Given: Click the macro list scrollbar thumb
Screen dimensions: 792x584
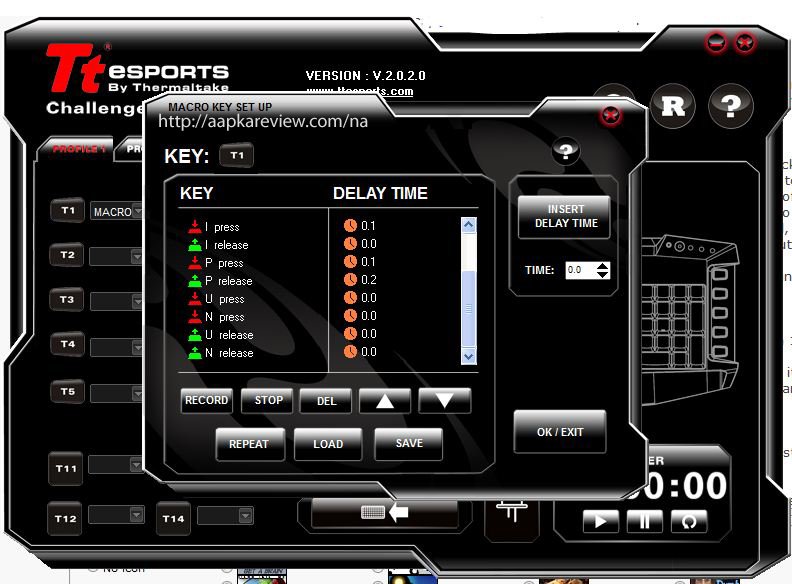Looking at the screenshot, I should 469,308.
